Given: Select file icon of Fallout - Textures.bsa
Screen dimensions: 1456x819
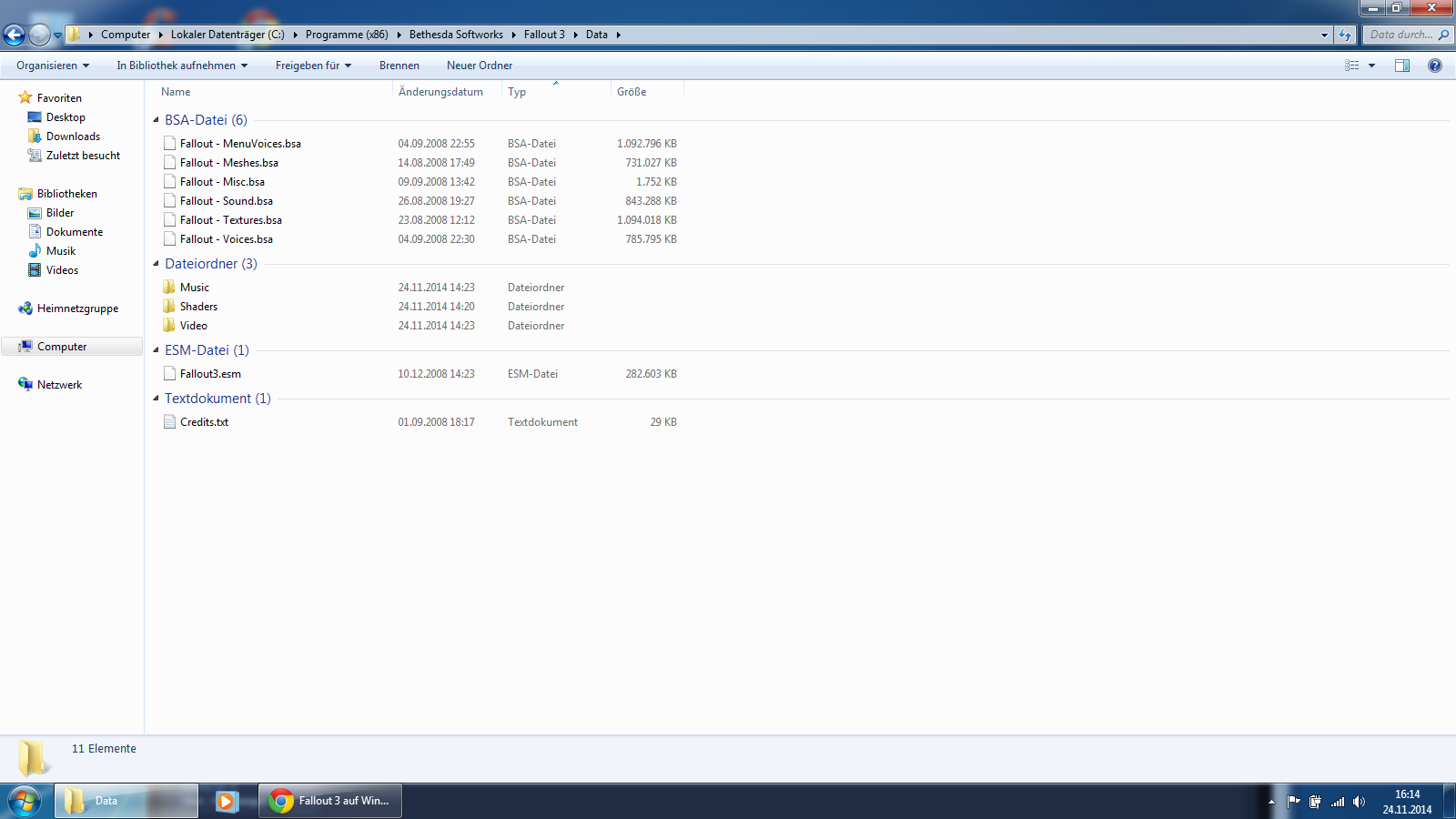Looking at the screenshot, I should pos(169,220).
